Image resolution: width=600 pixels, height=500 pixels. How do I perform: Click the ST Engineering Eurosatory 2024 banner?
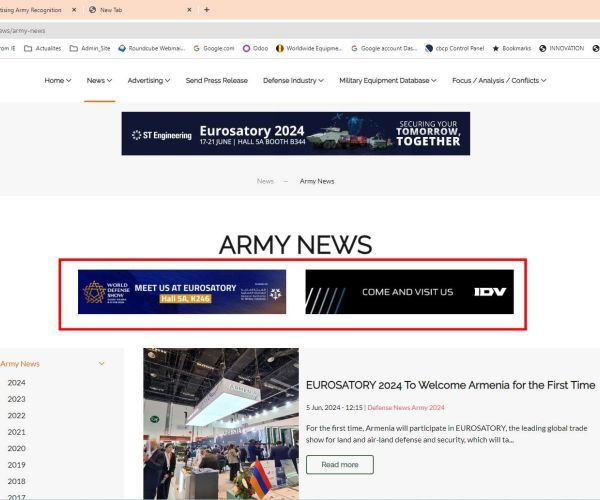coord(295,134)
